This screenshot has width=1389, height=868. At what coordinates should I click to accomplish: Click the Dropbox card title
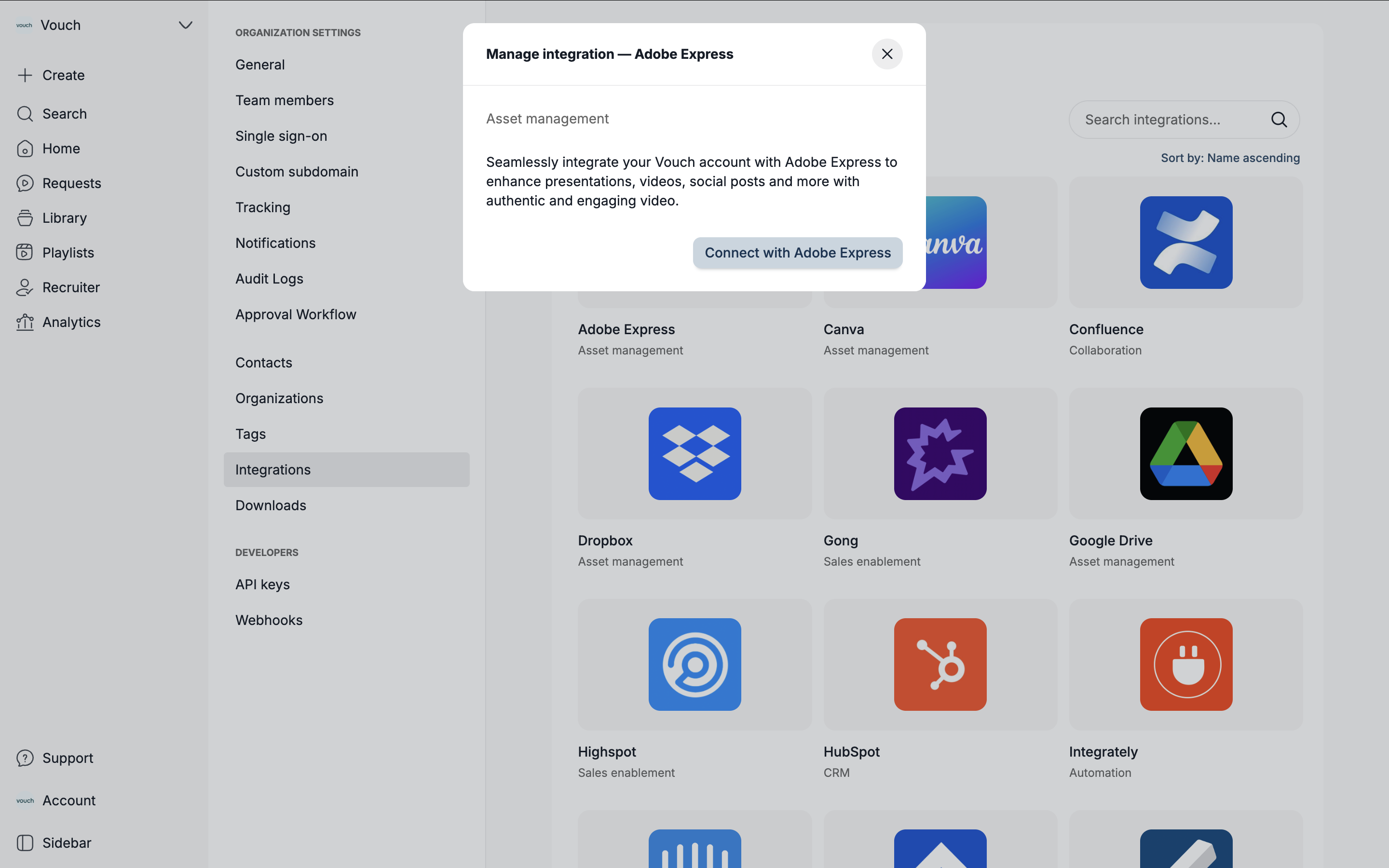coord(605,541)
